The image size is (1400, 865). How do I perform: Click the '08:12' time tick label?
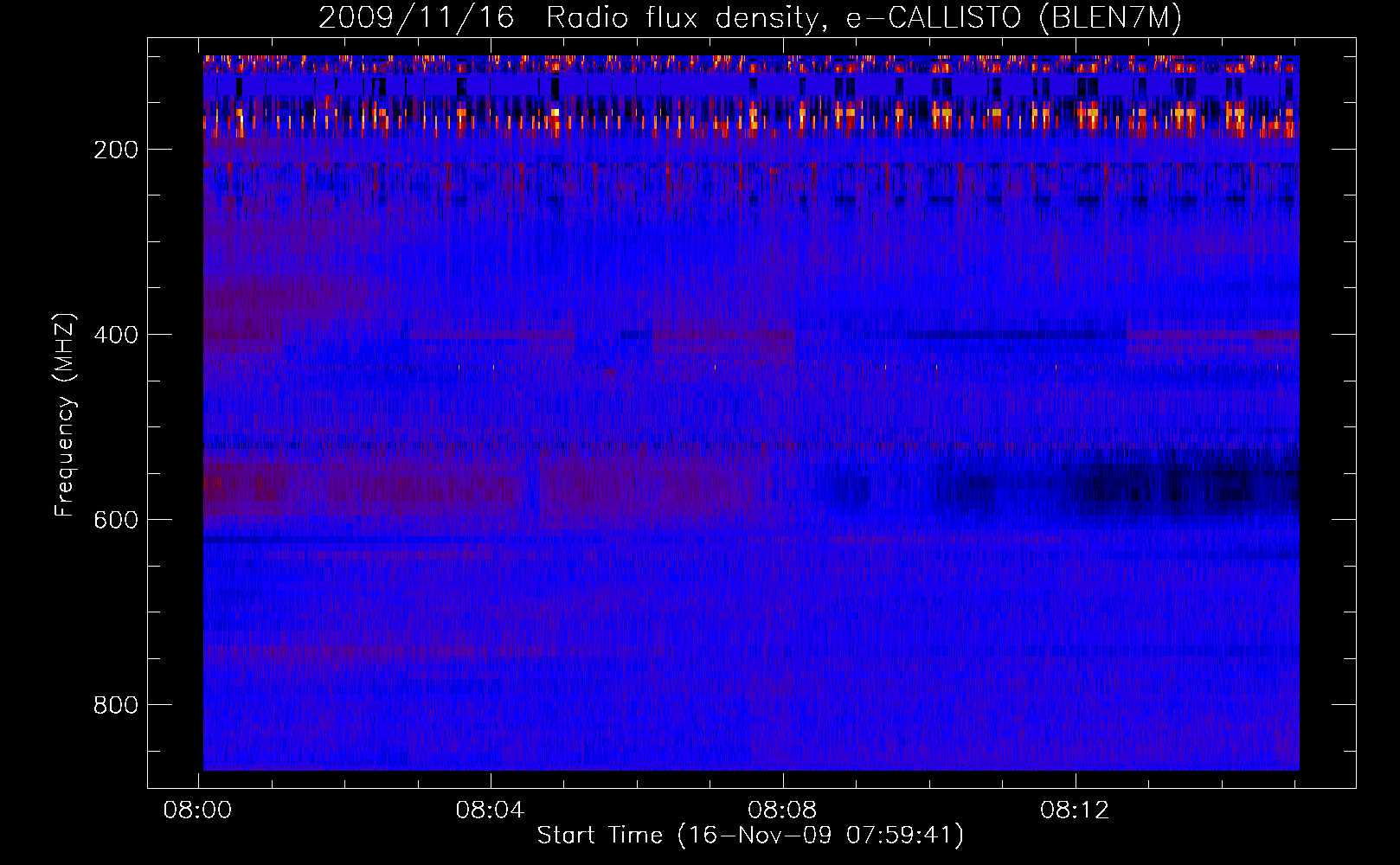(x=1075, y=811)
